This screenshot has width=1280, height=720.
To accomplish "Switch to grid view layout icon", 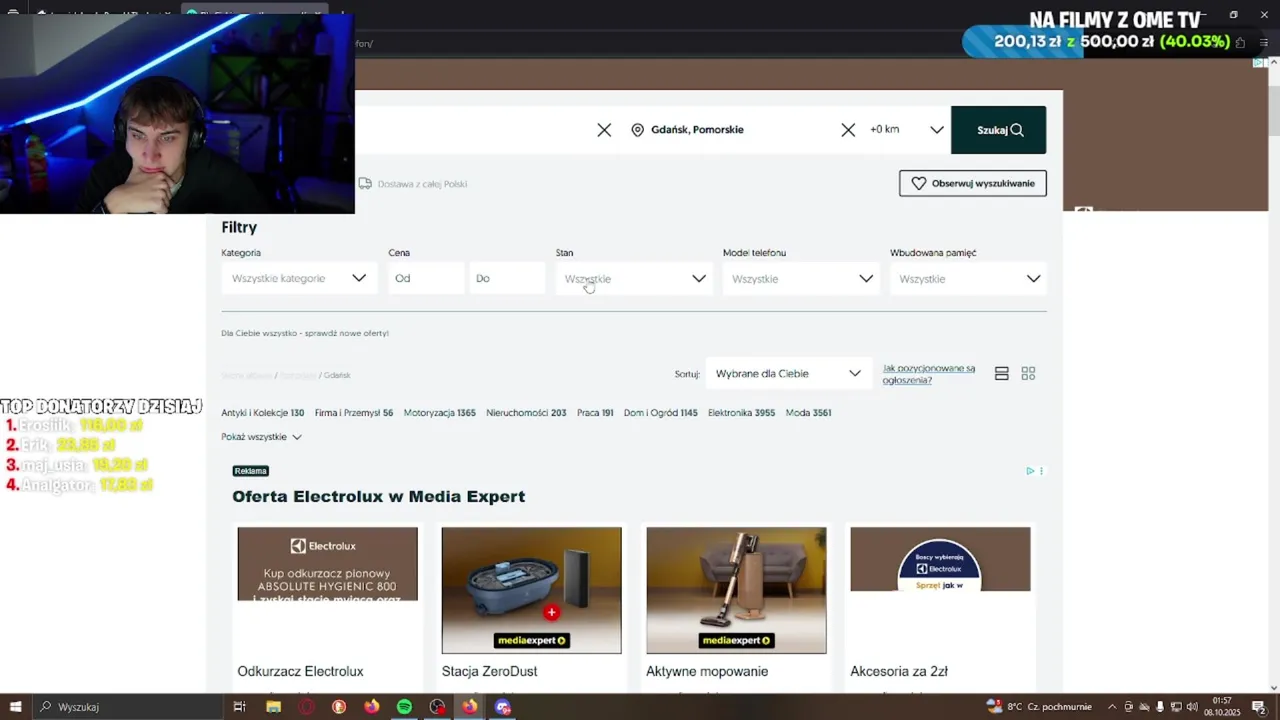I will (1028, 374).
